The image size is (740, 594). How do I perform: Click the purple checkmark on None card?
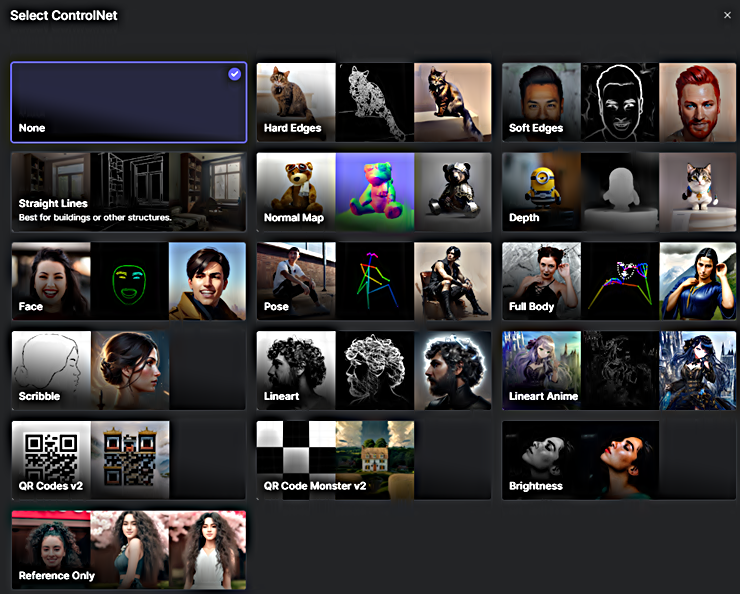point(235,74)
